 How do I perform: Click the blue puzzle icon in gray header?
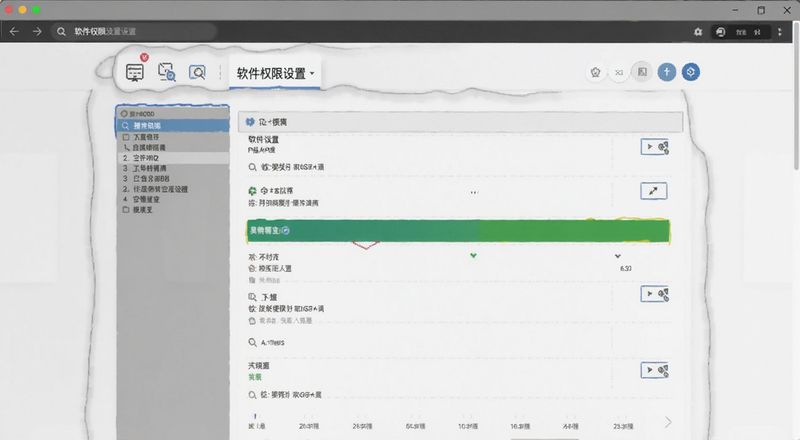(x=250, y=122)
